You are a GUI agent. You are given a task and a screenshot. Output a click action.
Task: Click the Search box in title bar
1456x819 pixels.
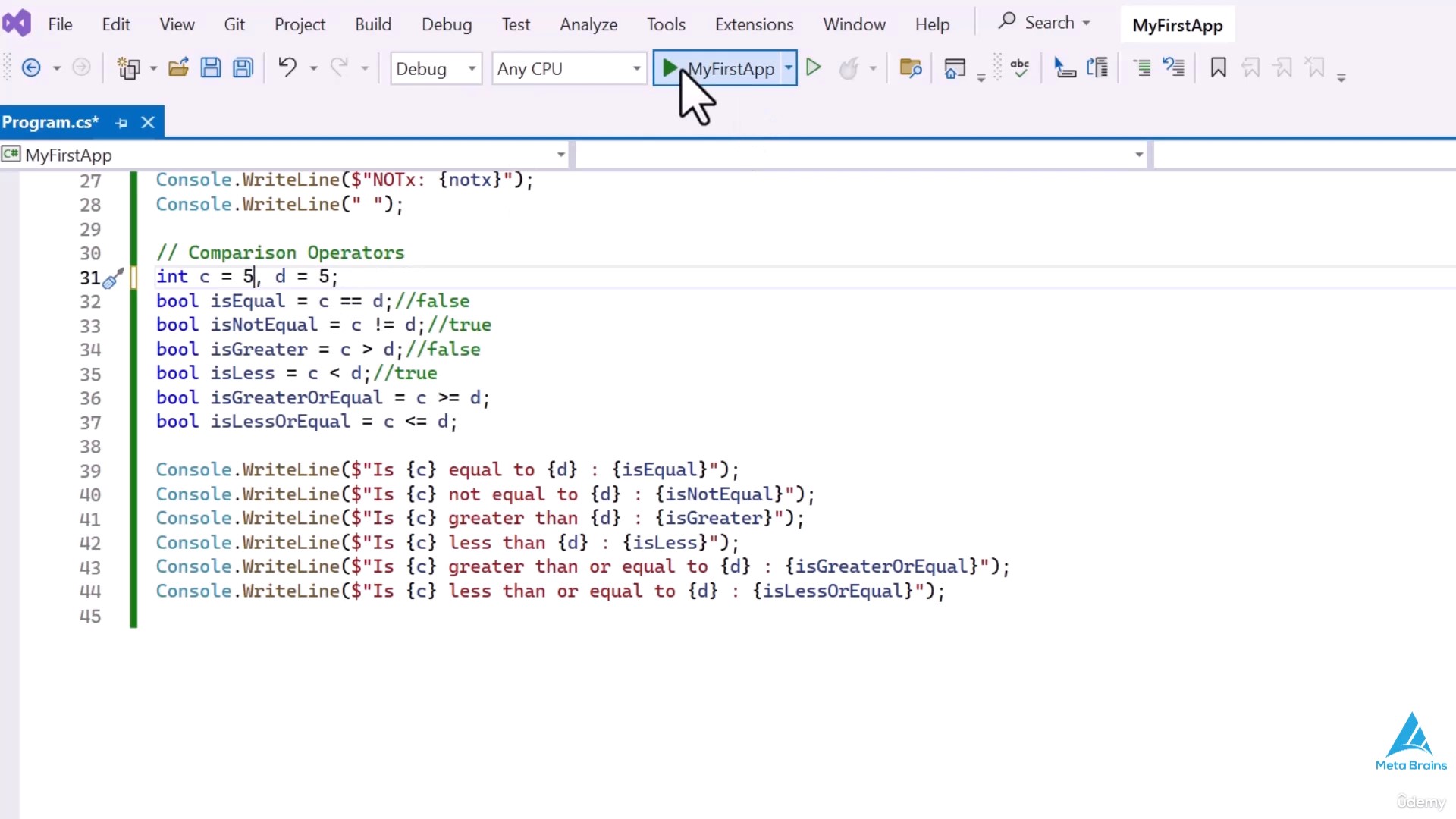point(1044,23)
